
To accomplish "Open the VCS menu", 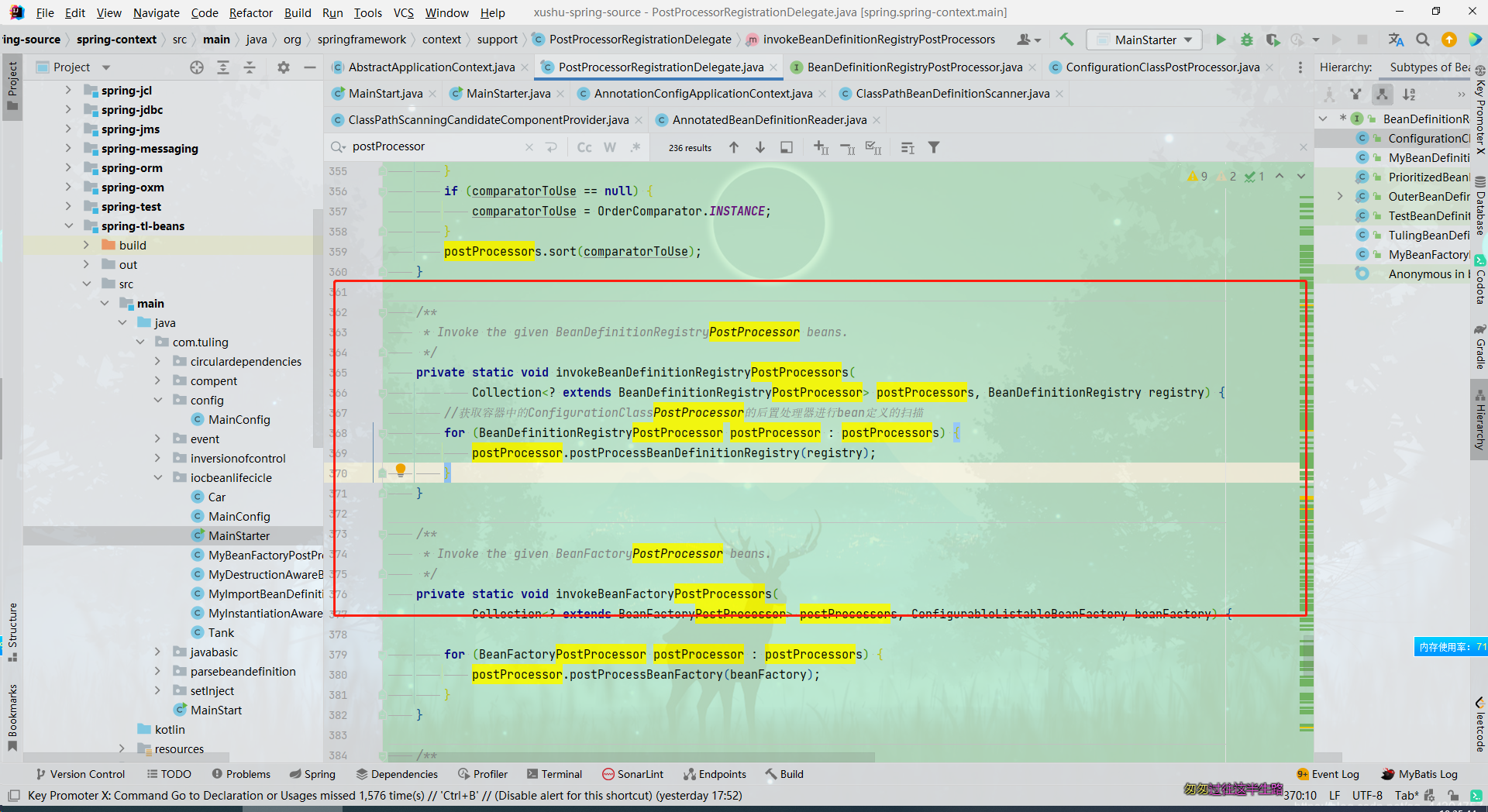I will pyautogui.click(x=403, y=12).
